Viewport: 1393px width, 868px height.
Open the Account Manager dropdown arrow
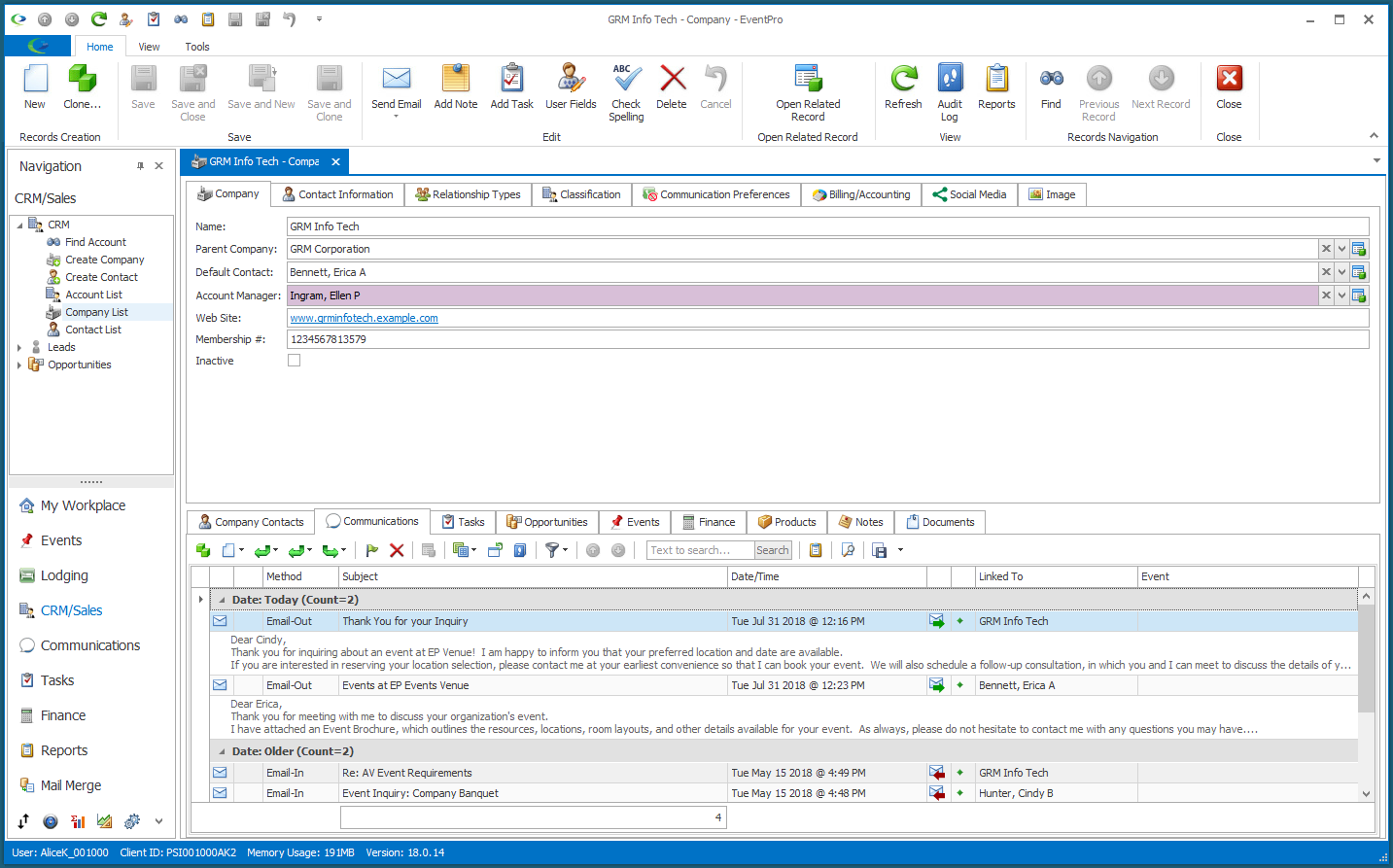click(x=1341, y=295)
